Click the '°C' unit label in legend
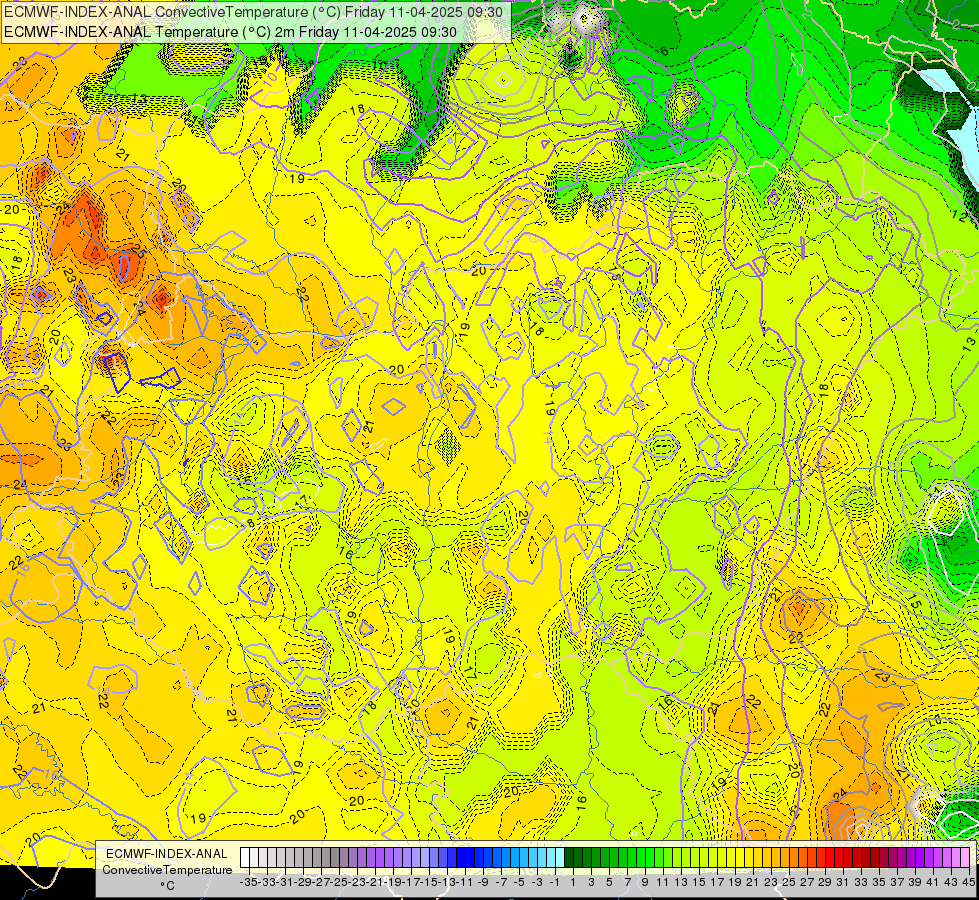This screenshot has height=900, width=979. tap(167, 886)
